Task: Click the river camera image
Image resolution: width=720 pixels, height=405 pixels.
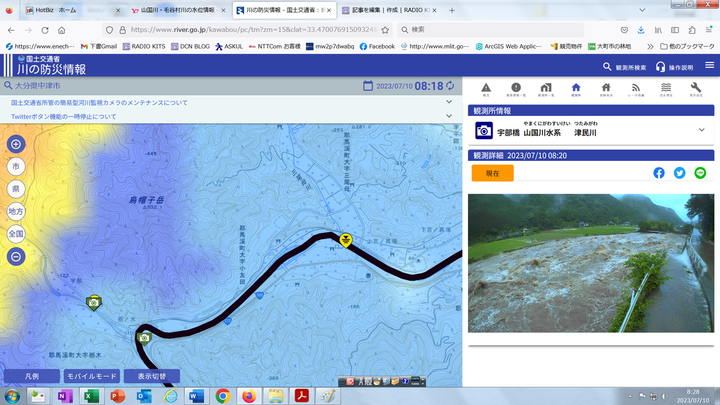Action: coord(591,263)
